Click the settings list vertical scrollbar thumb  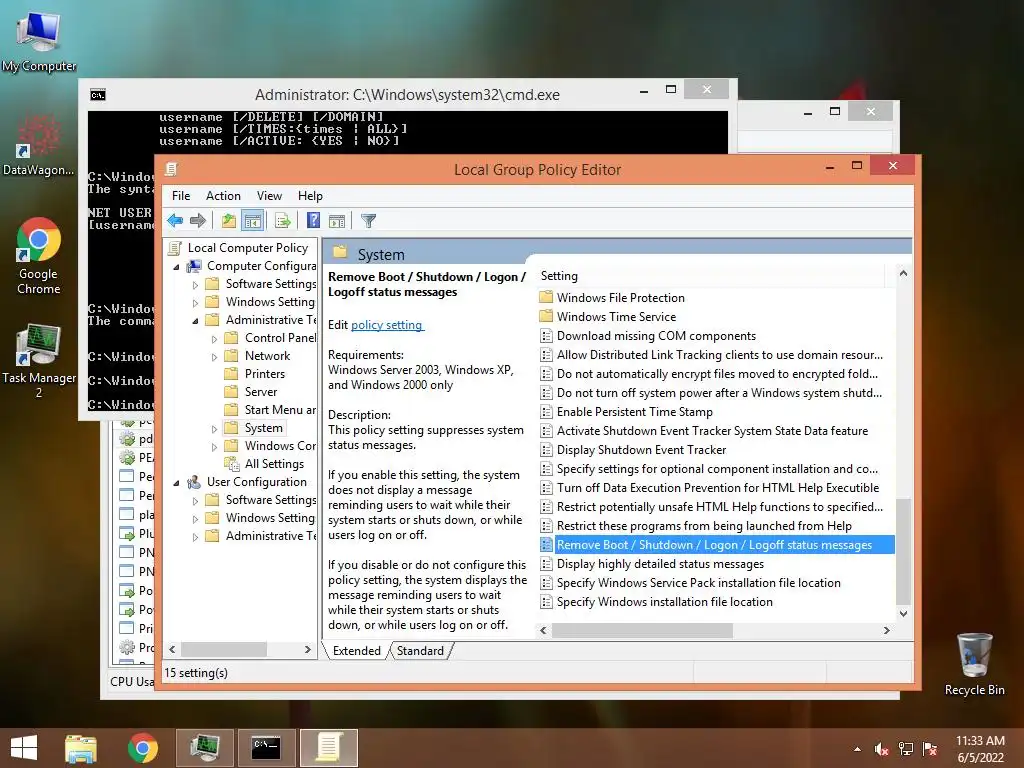pos(903,552)
